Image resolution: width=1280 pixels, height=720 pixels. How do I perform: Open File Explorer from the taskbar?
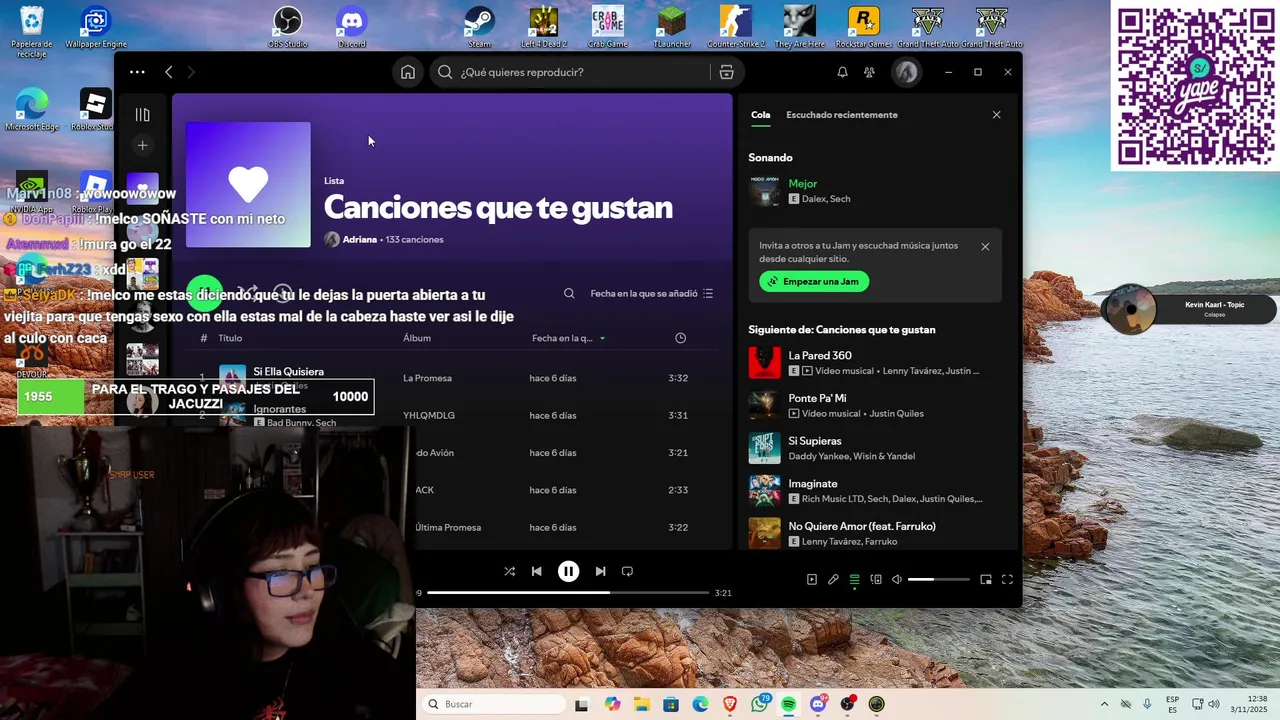coord(641,704)
